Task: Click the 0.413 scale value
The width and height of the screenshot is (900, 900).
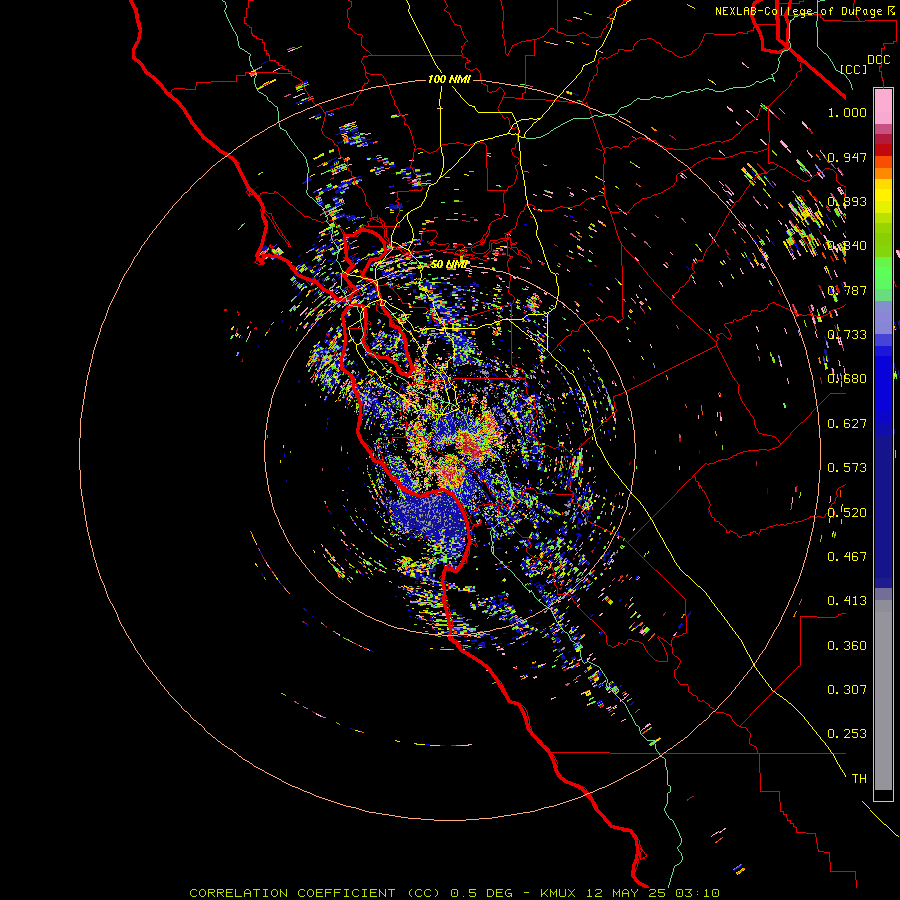Action: point(847,601)
